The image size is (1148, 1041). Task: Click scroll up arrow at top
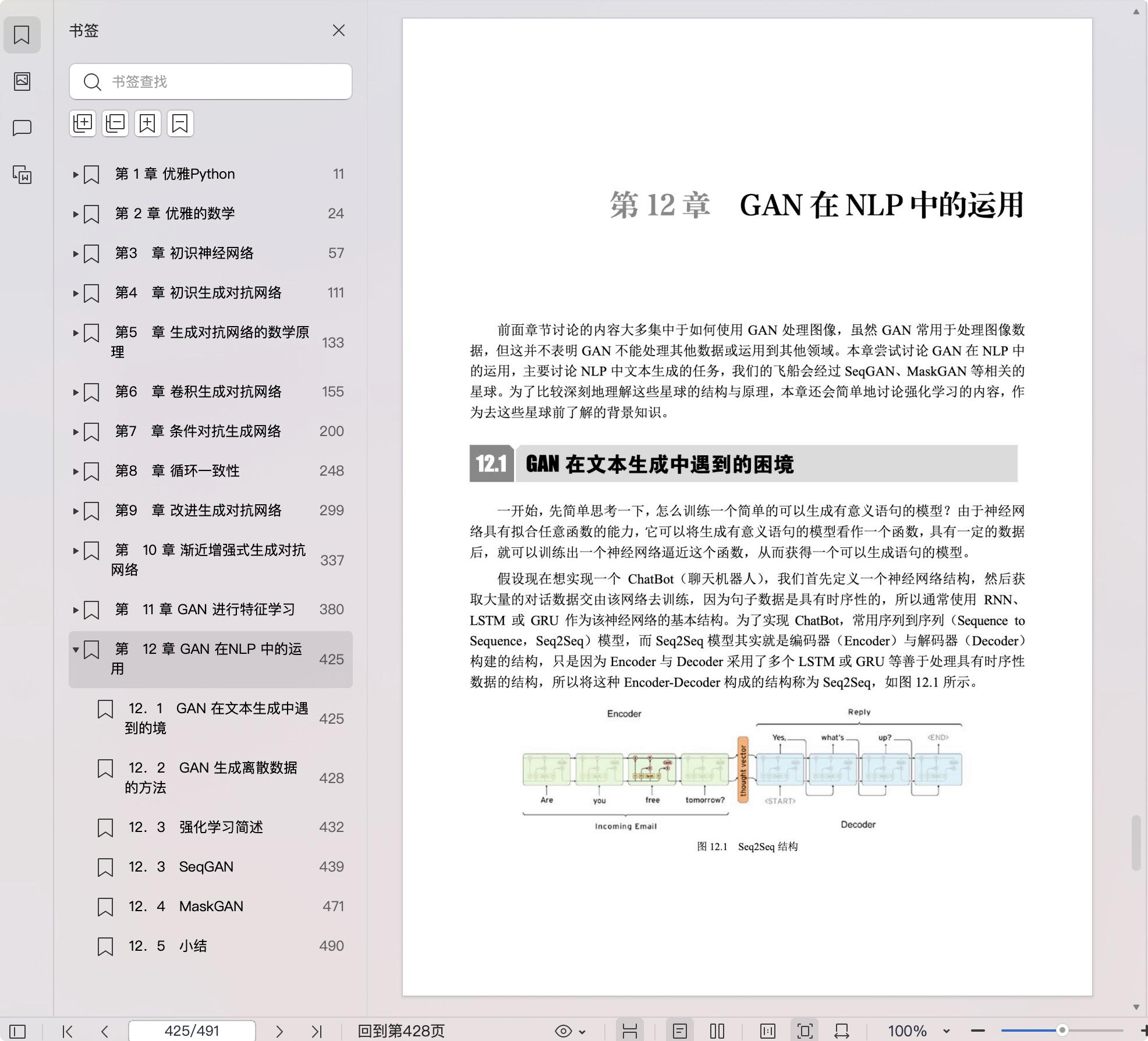1136,12
